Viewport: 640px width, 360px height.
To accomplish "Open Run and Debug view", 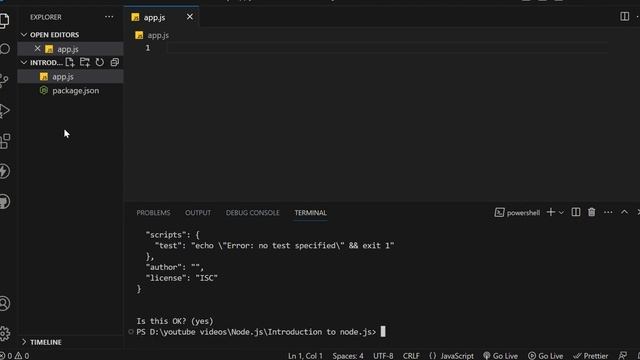I will point(4,111).
